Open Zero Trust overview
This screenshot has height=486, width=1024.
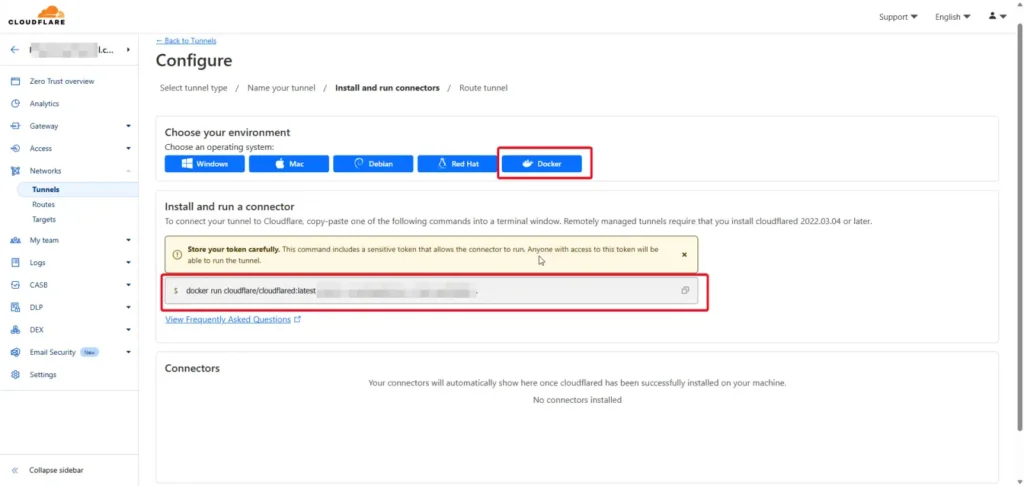click(x=61, y=82)
